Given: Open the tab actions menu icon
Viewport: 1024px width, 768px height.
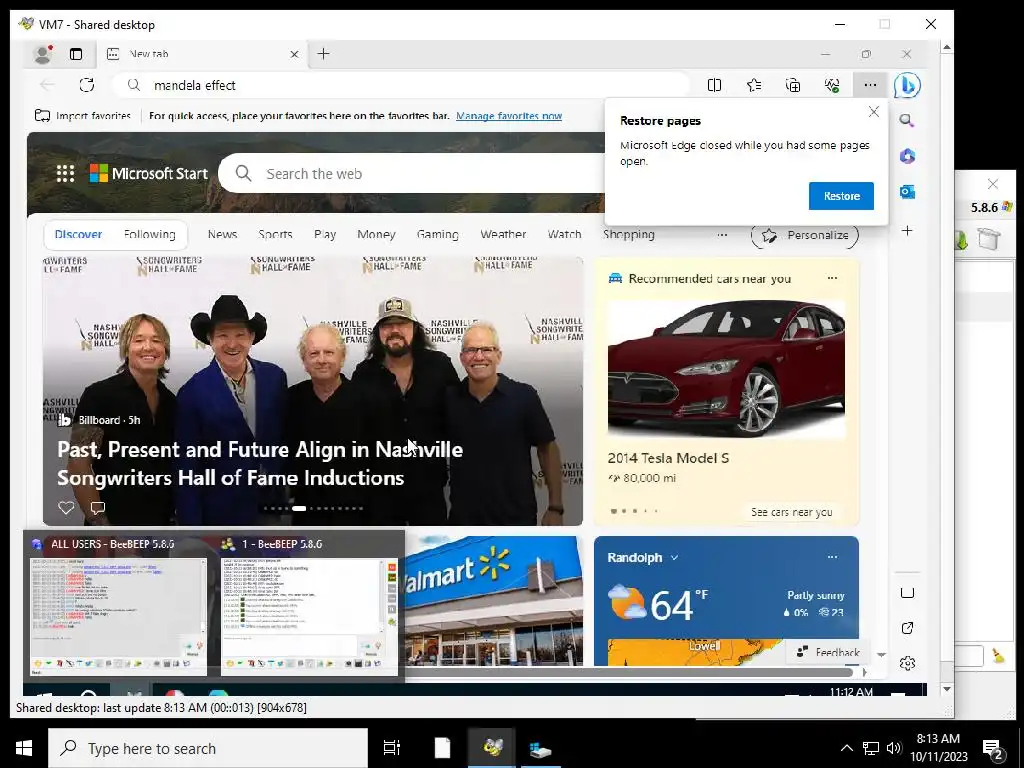Looking at the screenshot, I should click(76, 54).
